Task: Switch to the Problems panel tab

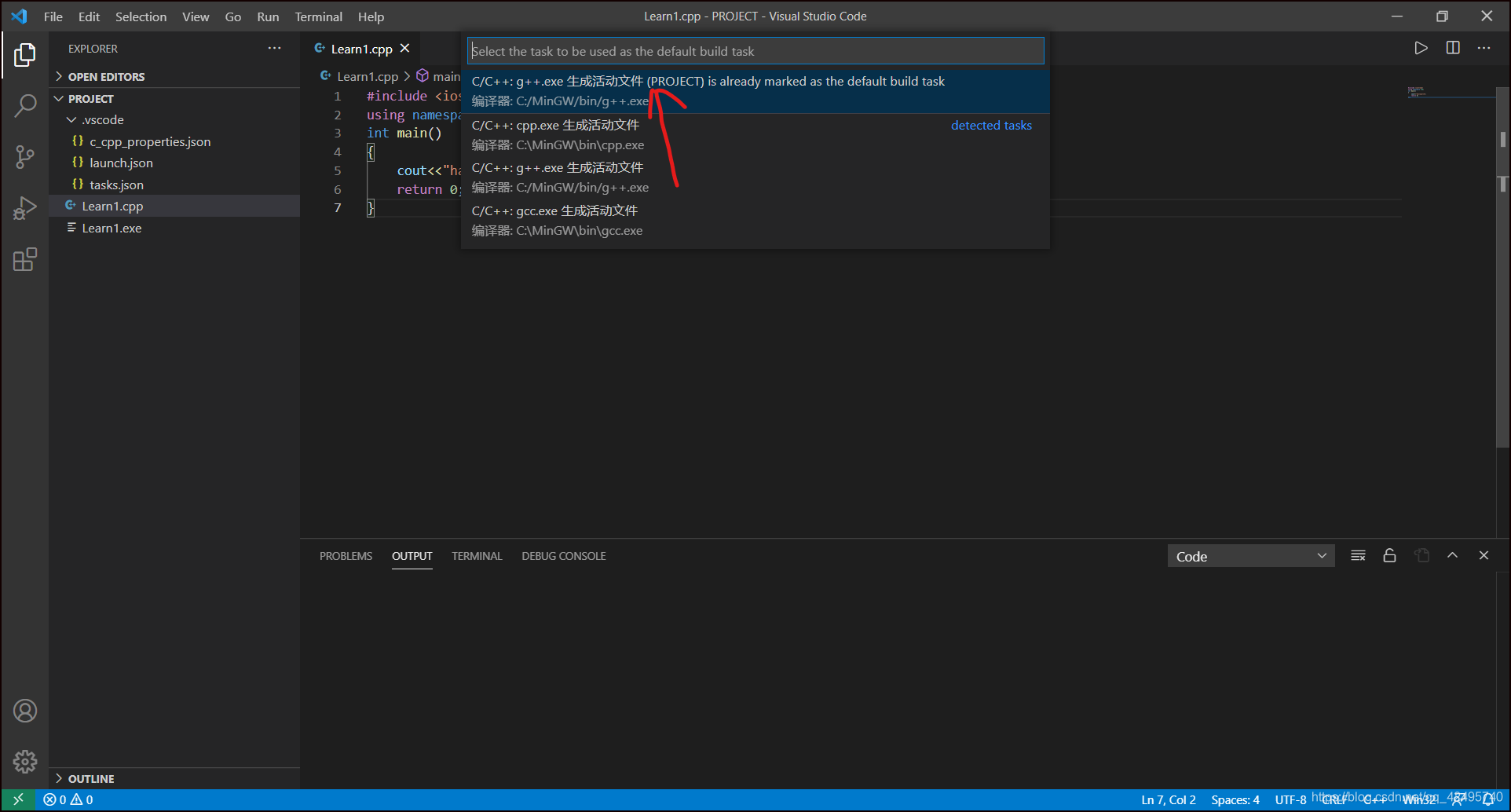Action: point(346,556)
